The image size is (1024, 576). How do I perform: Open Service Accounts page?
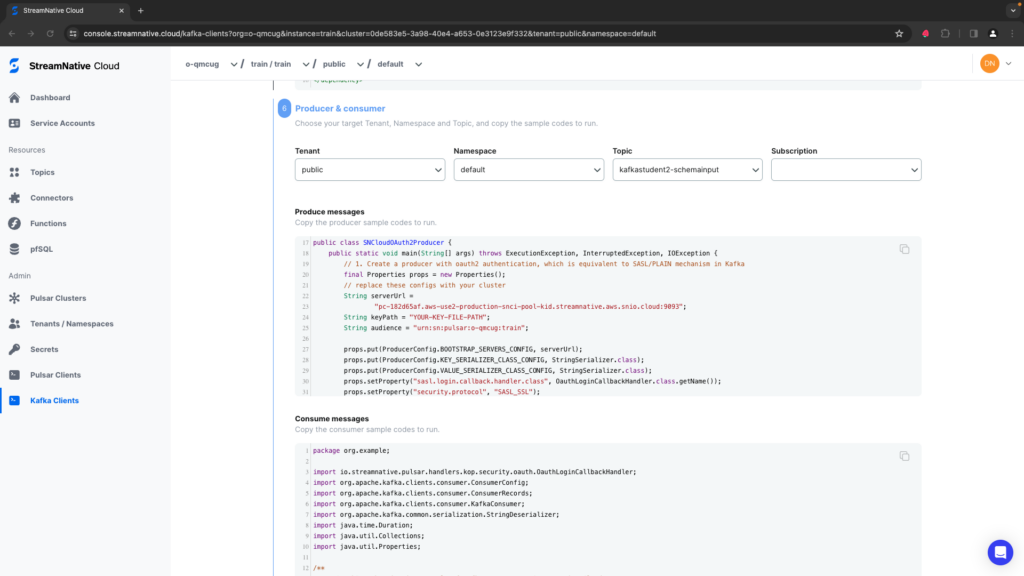[62, 123]
